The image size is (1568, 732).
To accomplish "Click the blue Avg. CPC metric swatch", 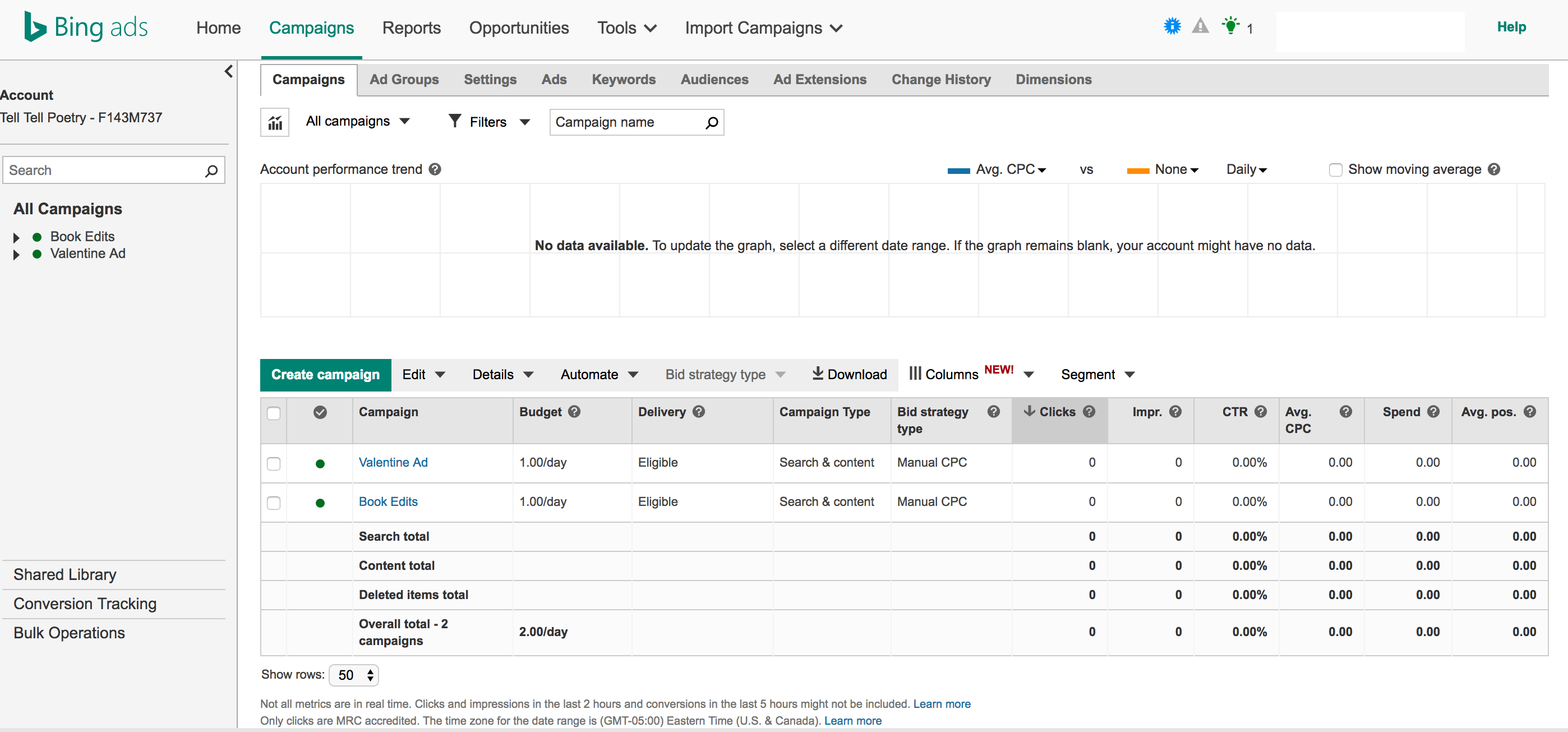I will point(959,171).
